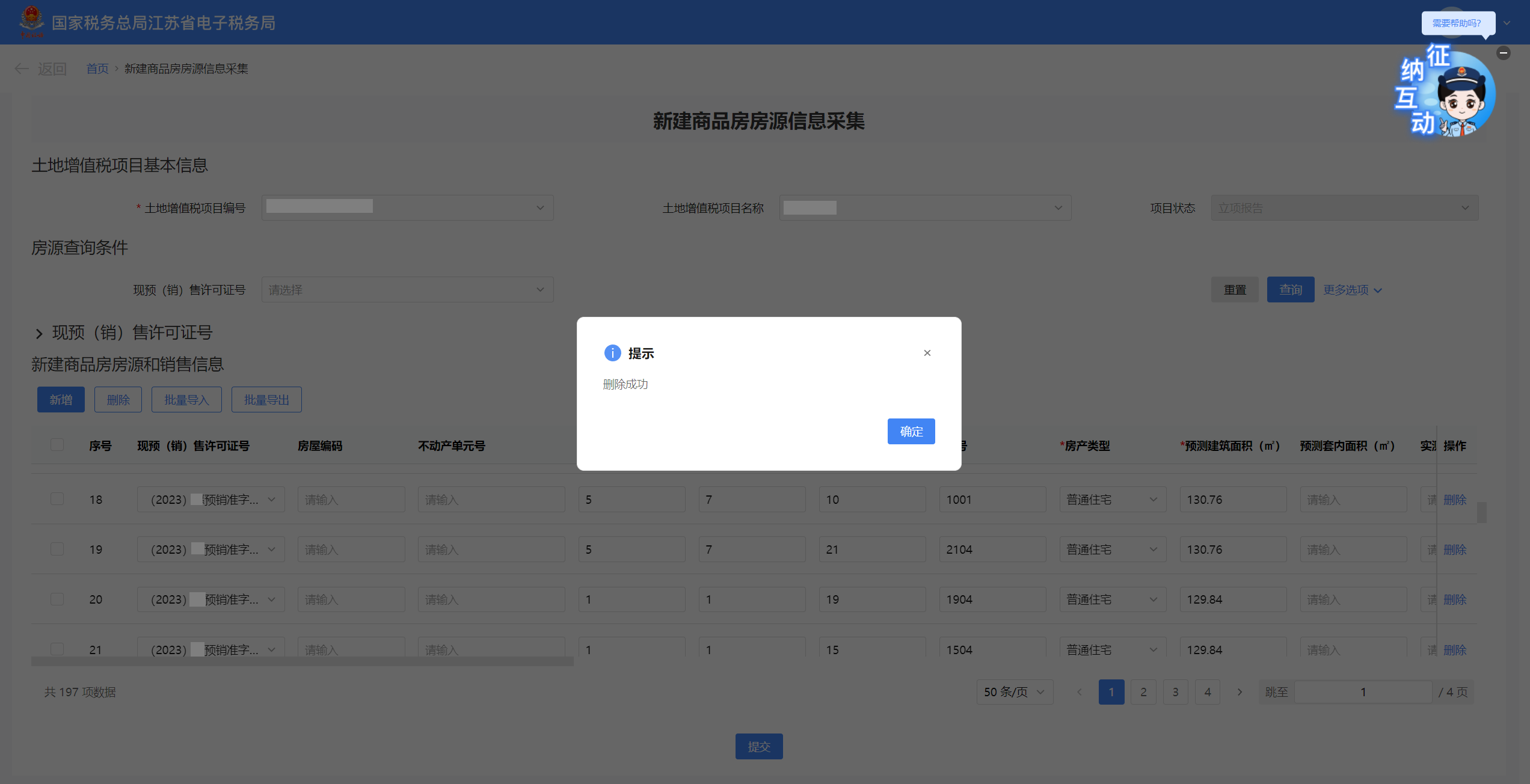The width and height of the screenshot is (1530, 784).
Task: Toggle select-all checkbox in table header
Action: pos(57,445)
